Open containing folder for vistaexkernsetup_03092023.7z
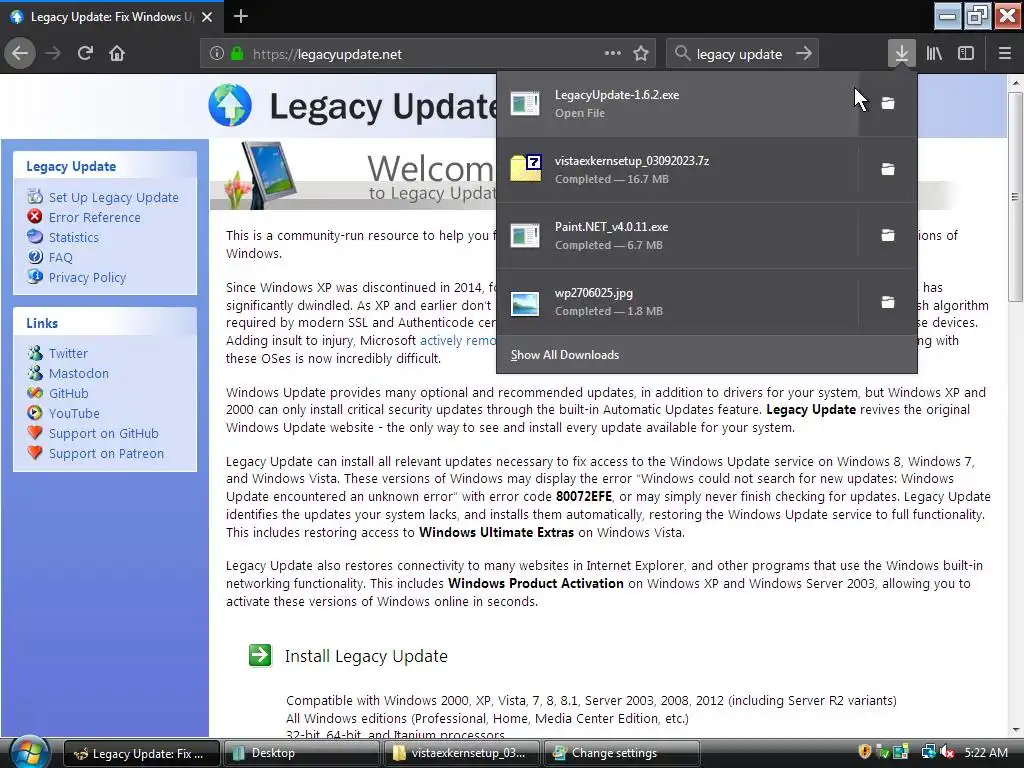Viewport: 1024px width, 768px height. 888,169
